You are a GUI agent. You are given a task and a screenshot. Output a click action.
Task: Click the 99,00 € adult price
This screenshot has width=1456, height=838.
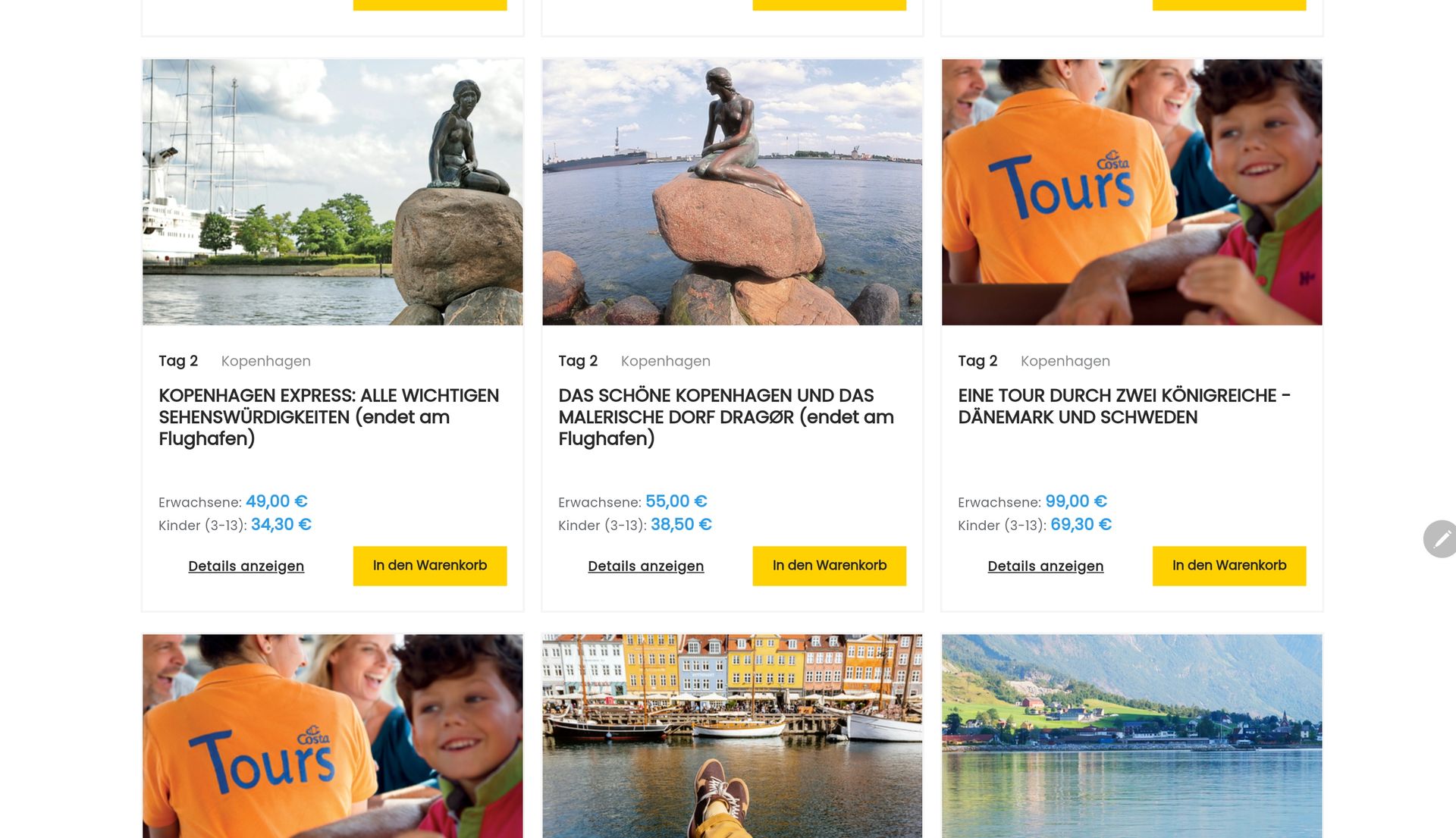tap(1076, 501)
